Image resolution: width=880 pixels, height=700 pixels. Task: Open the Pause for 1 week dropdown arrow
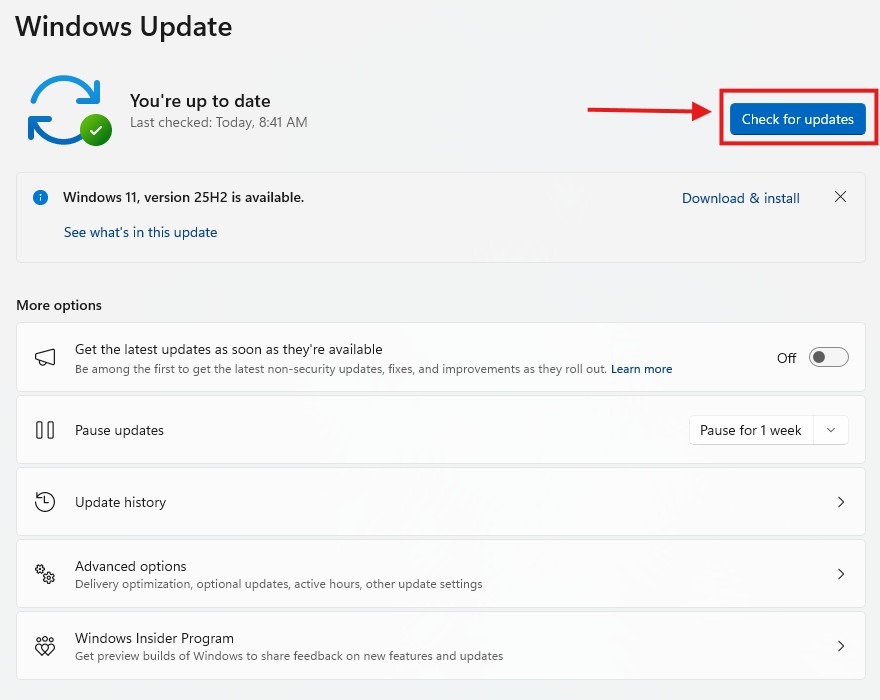click(831, 430)
